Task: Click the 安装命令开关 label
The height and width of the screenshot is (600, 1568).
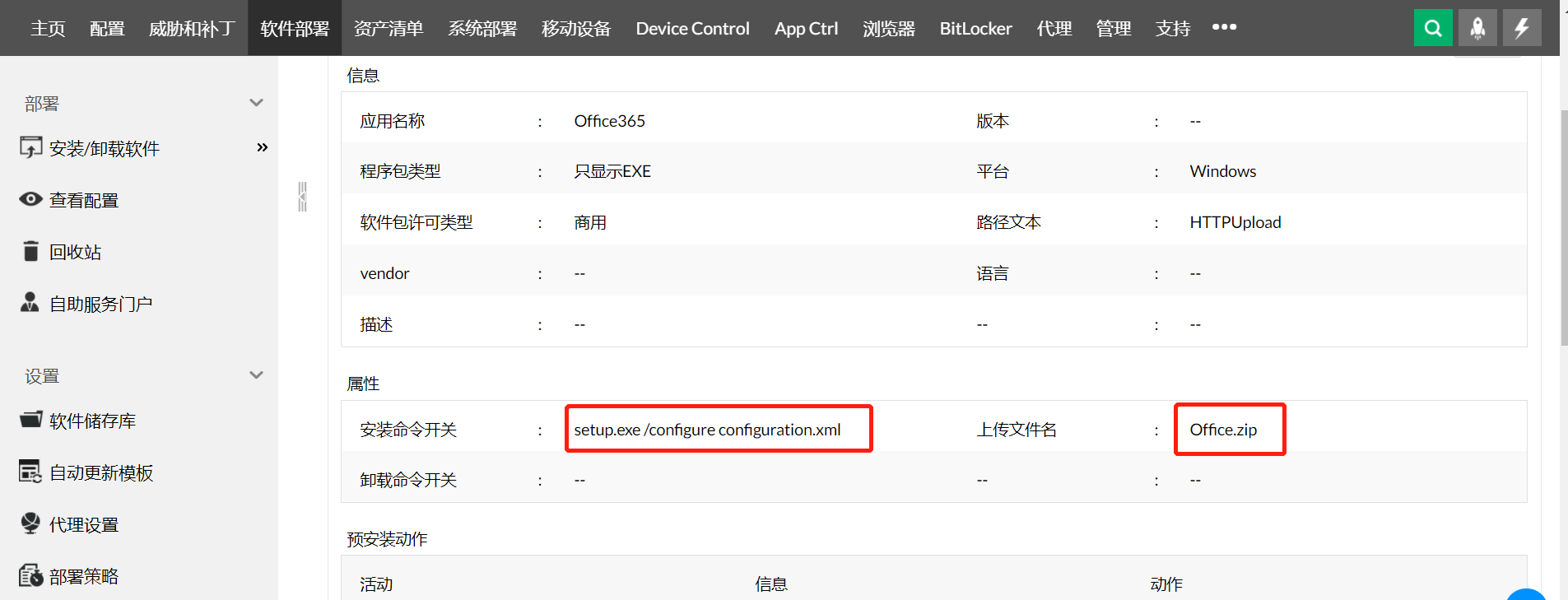Action: 408,430
